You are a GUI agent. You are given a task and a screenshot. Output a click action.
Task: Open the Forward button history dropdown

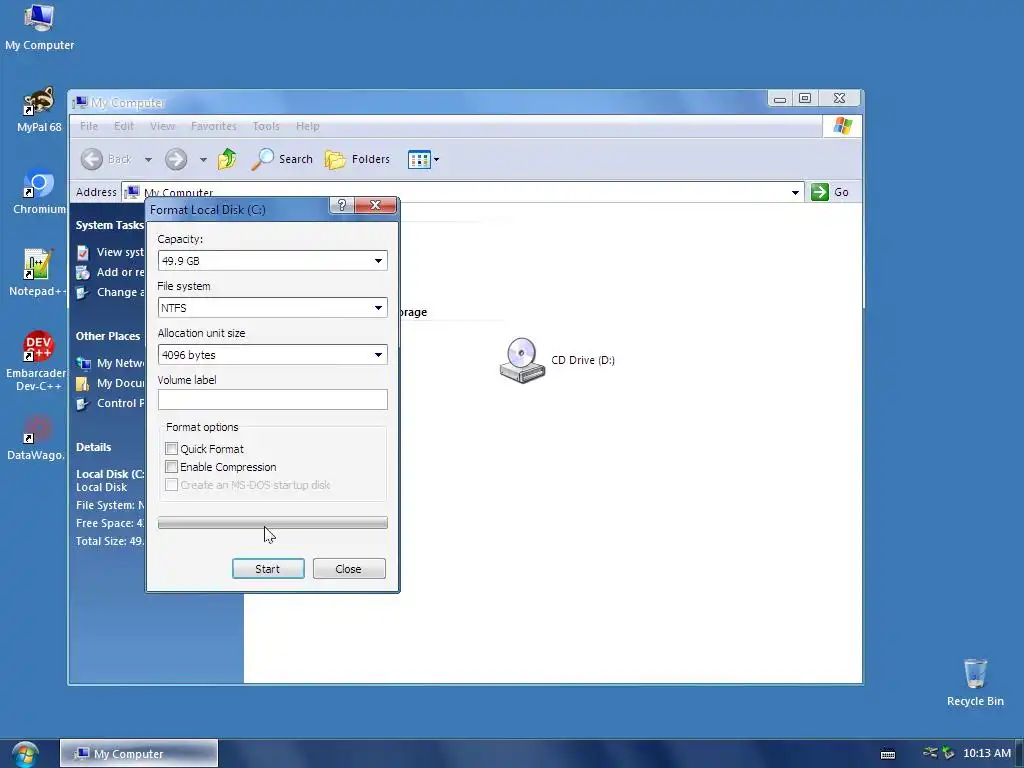coord(203,159)
